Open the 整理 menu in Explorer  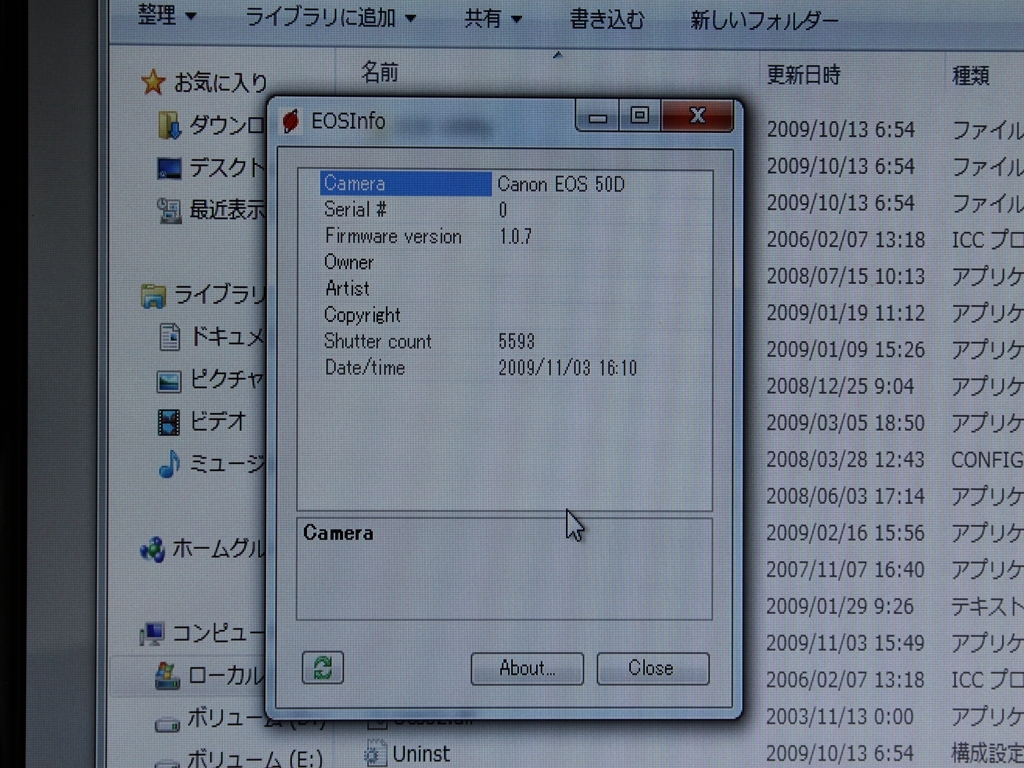(x=167, y=16)
